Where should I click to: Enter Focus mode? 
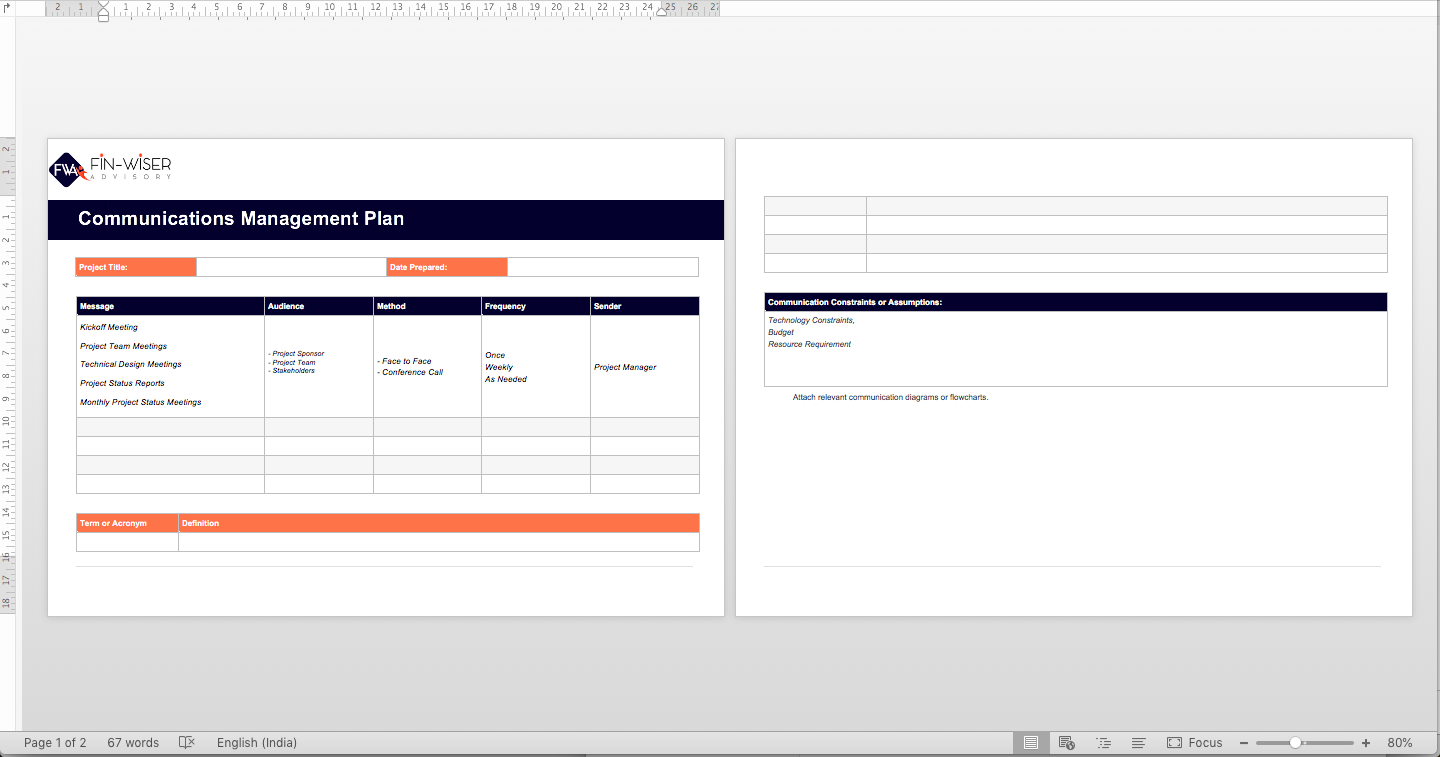tap(1195, 743)
